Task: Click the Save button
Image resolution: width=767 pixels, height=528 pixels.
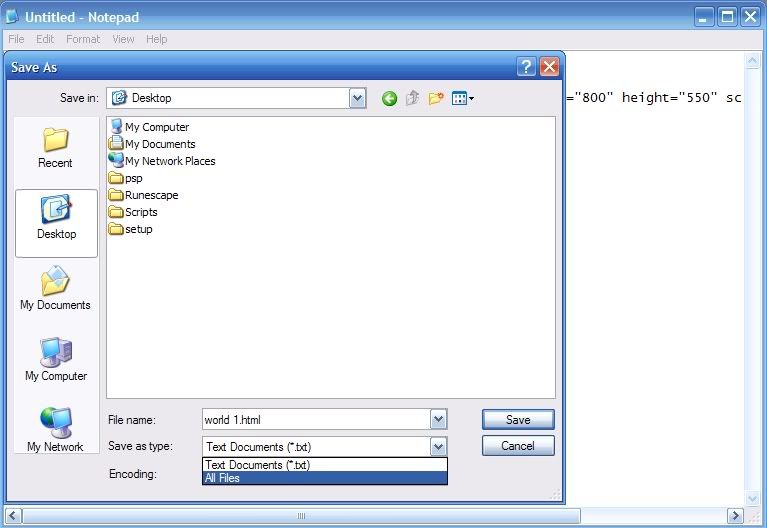Action: click(x=517, y=420)
